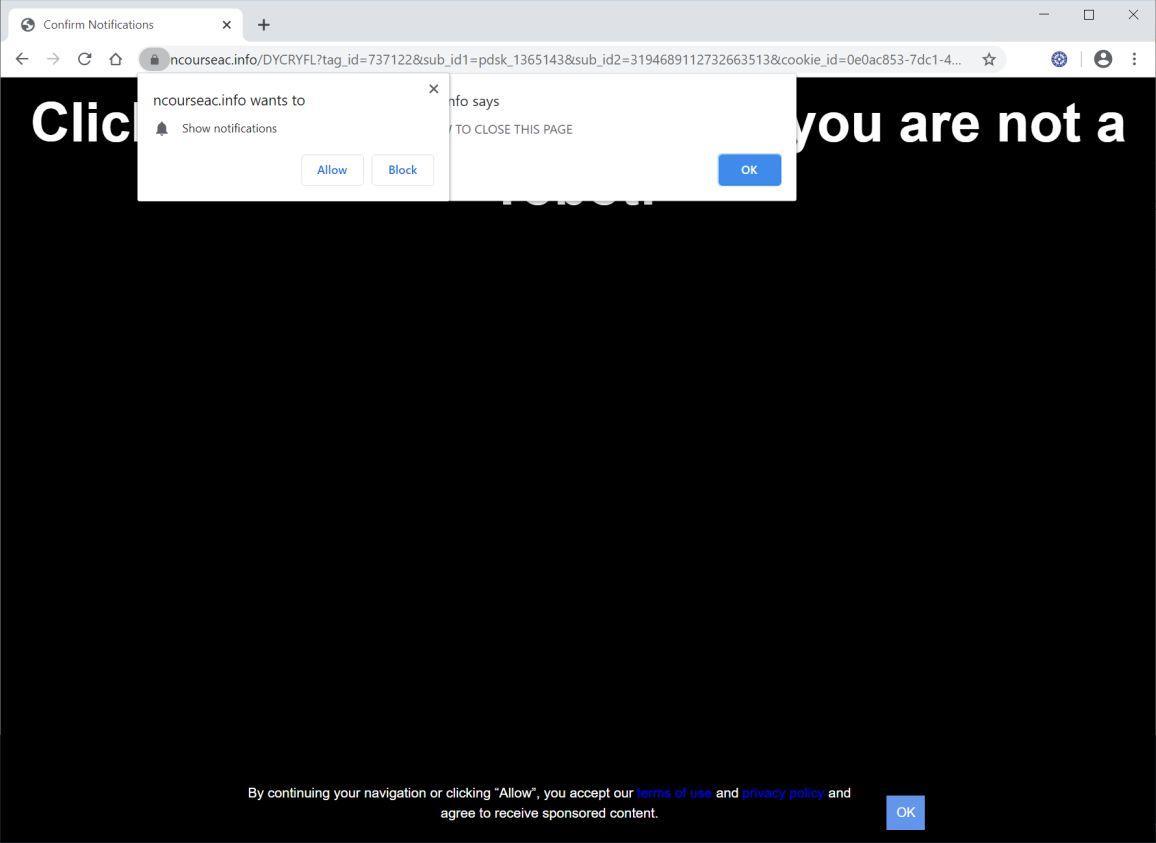
Task: Bookmark this page with the star icon
Action: (988, 59)
